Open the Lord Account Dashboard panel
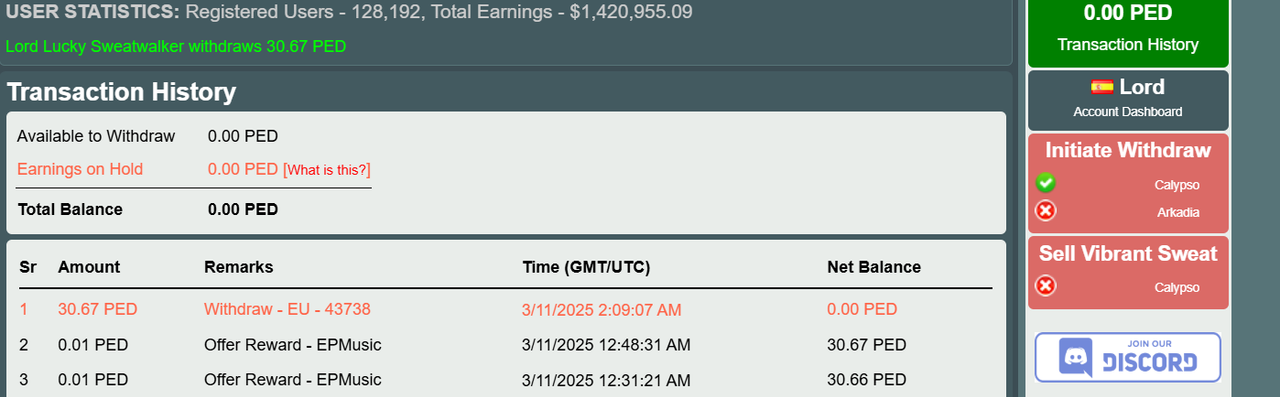 tap(1128, 99)
